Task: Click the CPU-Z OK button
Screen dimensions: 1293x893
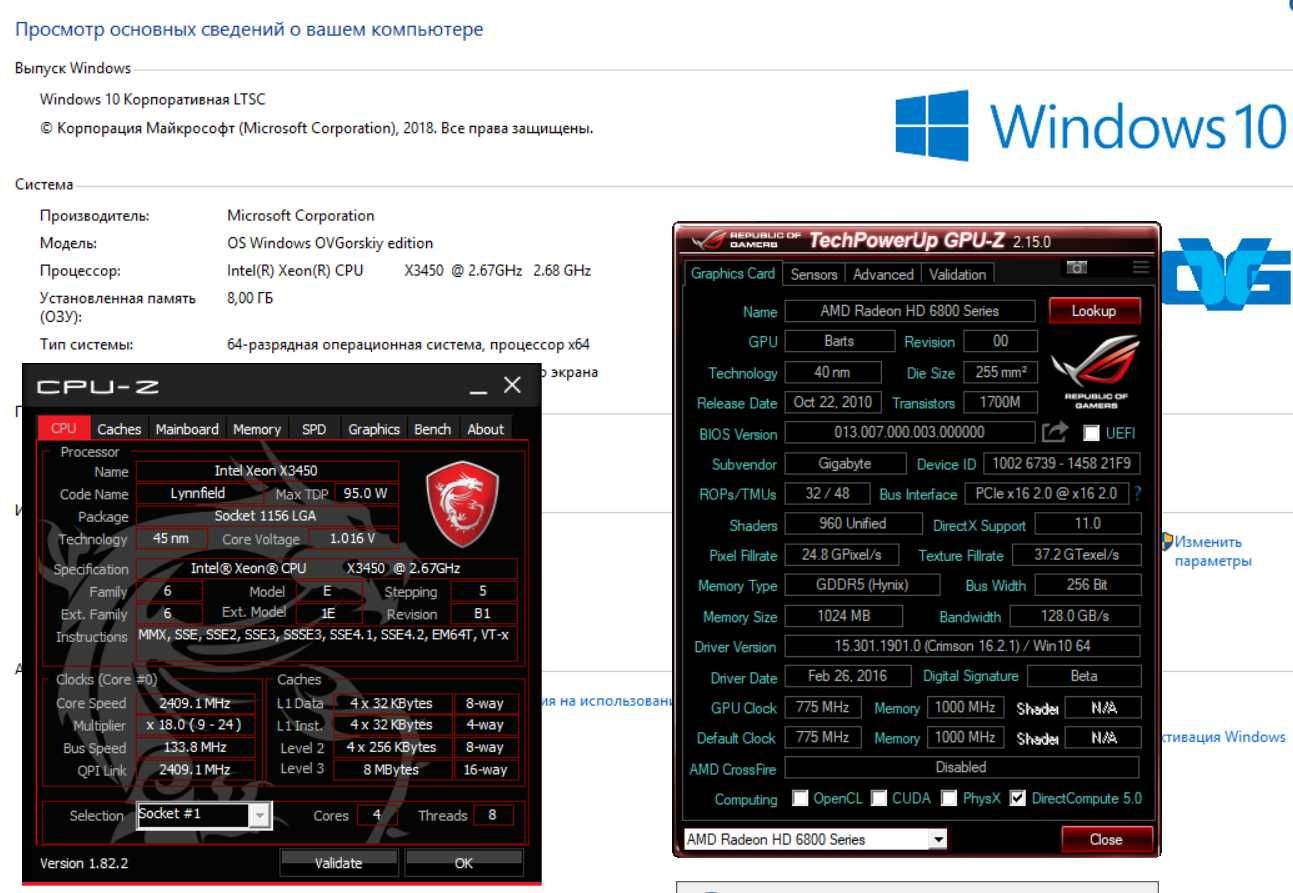Action: (x=464, y=862)
